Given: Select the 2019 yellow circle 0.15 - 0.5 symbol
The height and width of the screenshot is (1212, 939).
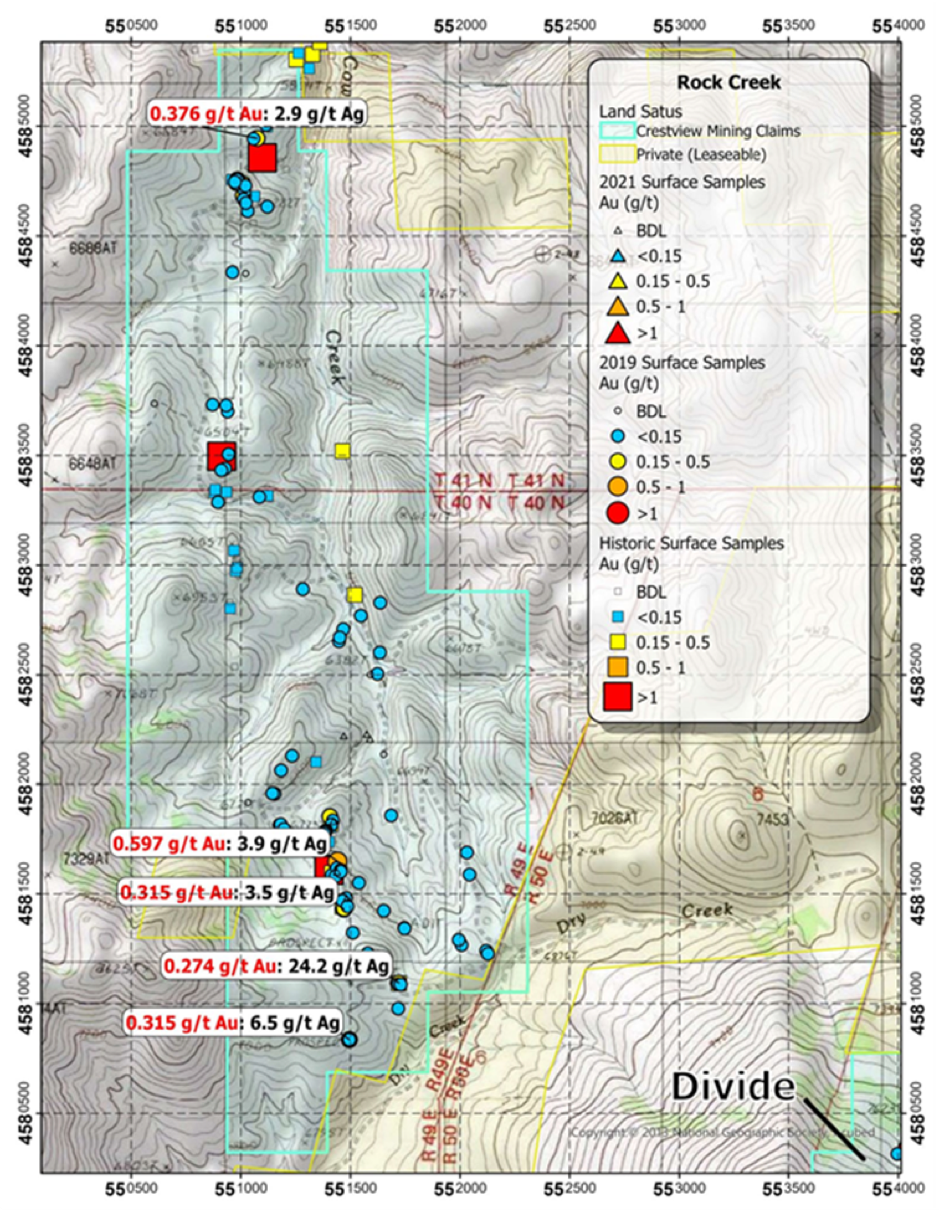Looking at the screenshot, I should coord(618,461).
